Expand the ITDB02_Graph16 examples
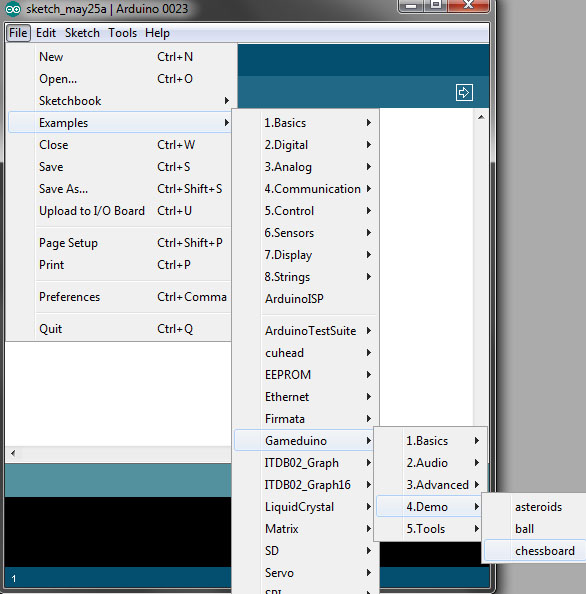Viewport: 586px width, 594px height. click(304, 485)
